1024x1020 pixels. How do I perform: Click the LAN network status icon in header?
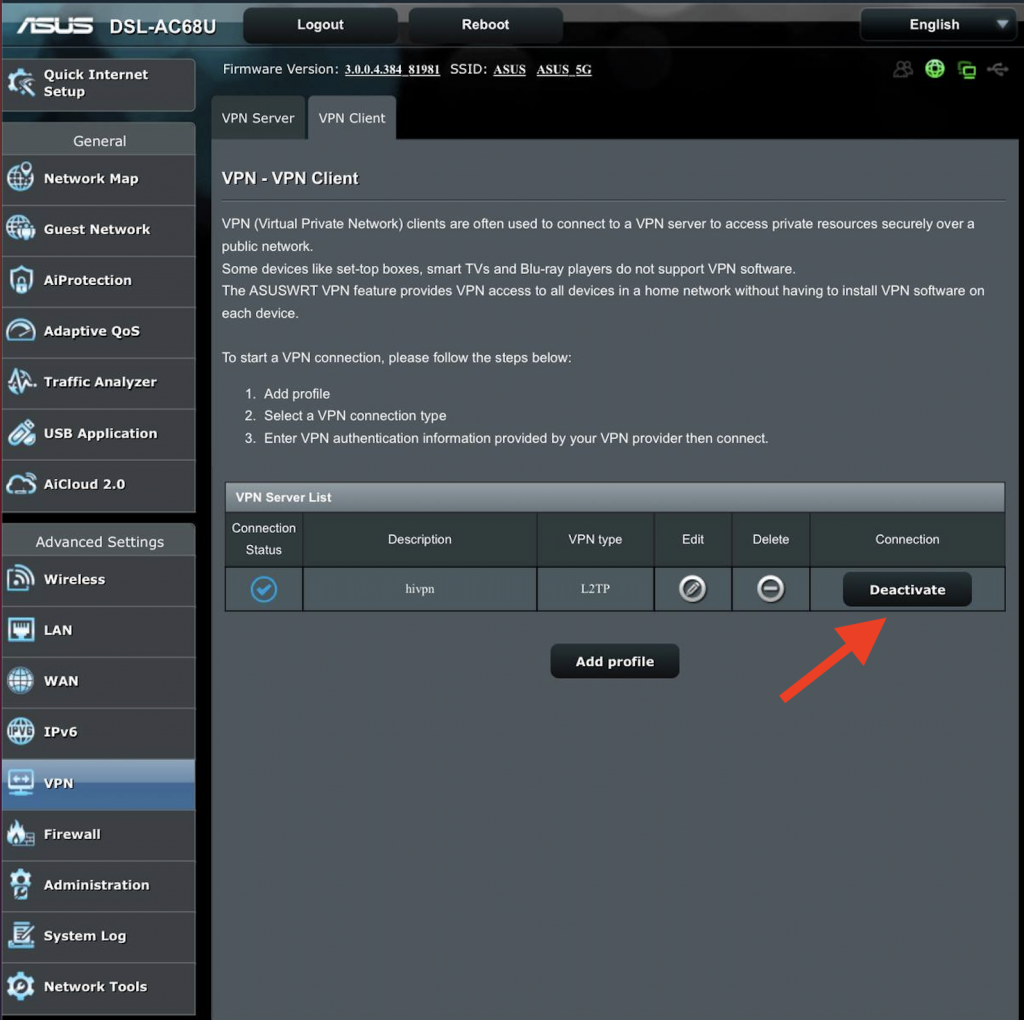click(x=966, y=69)
